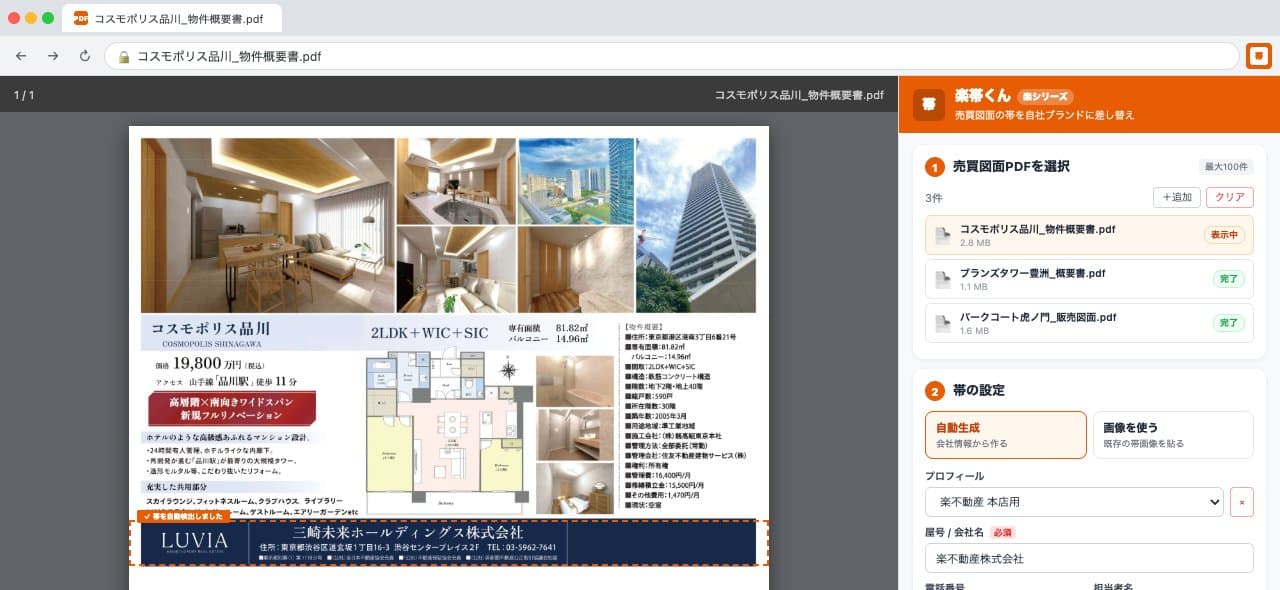Click the ＋追加 button

click(1176, 197)
